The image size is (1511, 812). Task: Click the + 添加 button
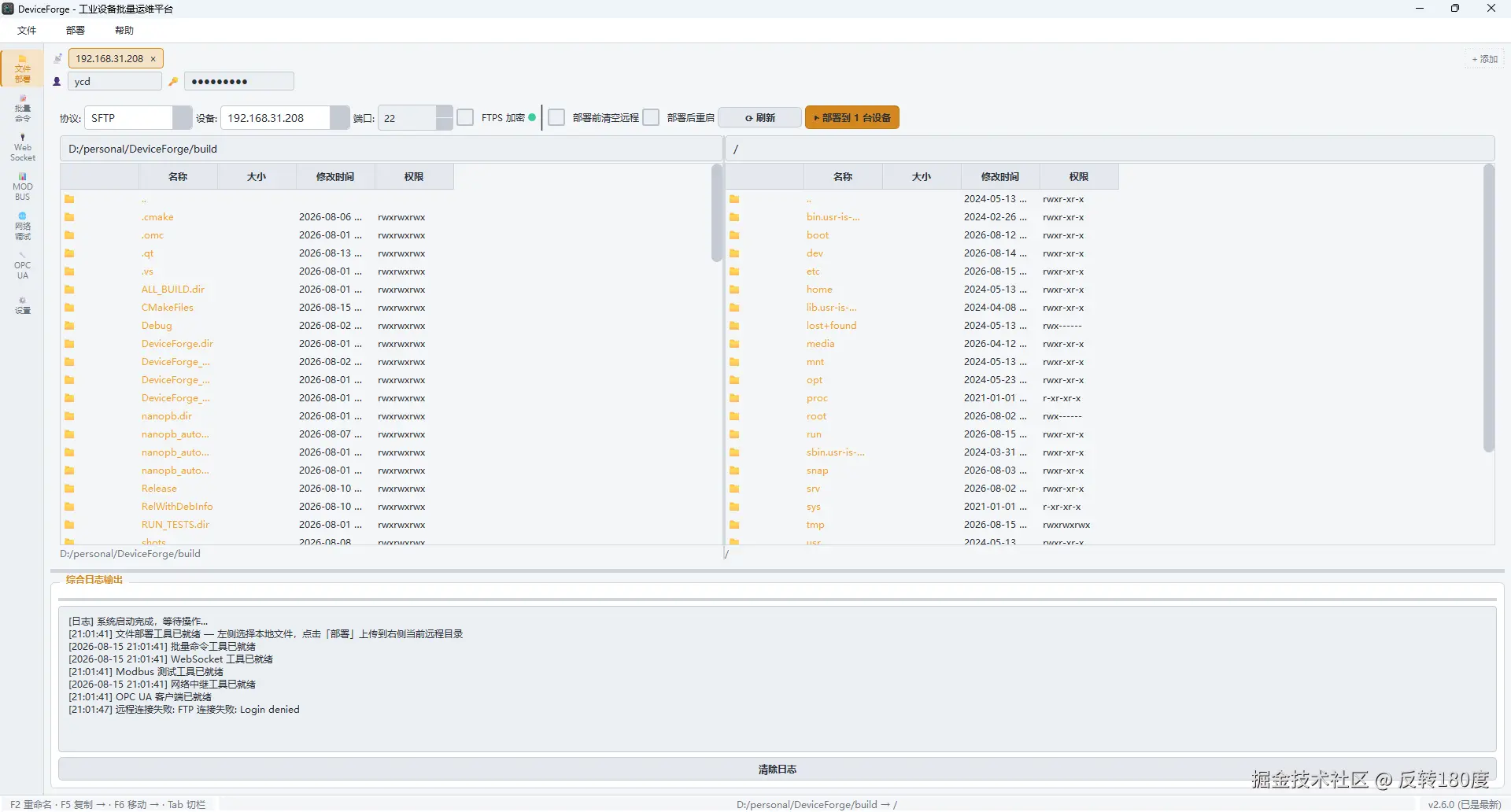[x=1485, y=59]
